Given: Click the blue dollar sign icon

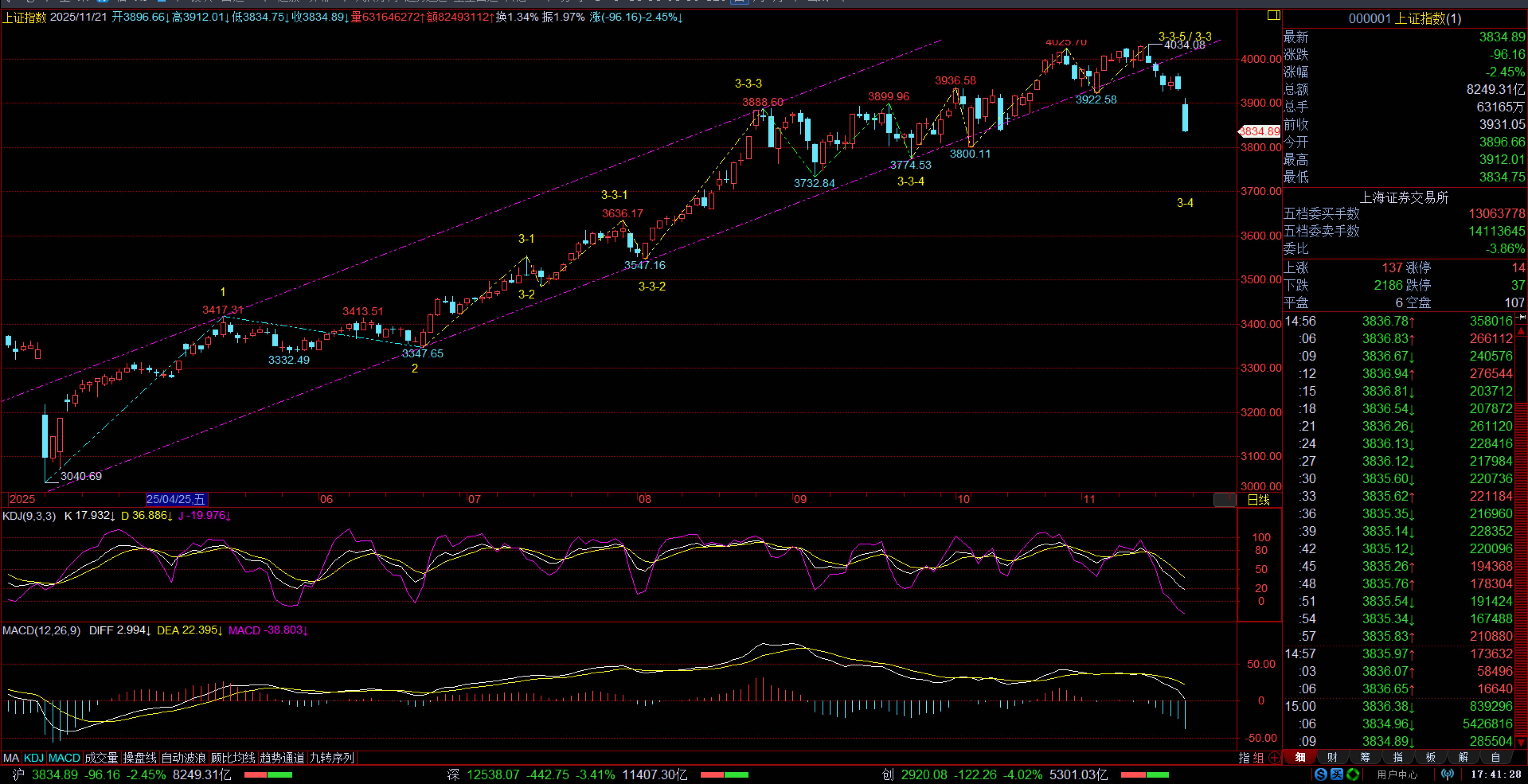Looking at the screenshot, I should point(1320,774).
